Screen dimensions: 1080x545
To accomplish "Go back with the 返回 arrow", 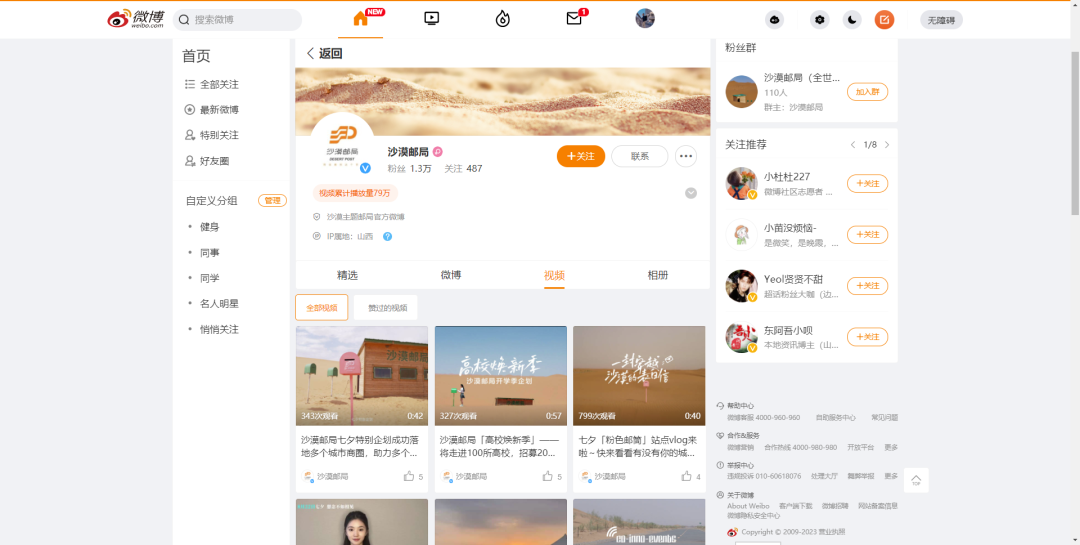I will [324, 54].
